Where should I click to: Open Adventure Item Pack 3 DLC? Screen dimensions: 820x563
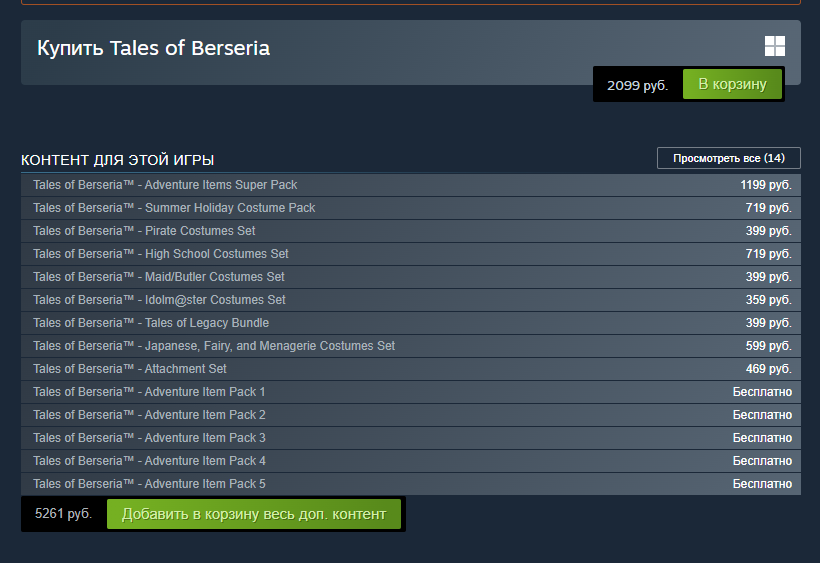pyautogui.click(x=149, y=438)
